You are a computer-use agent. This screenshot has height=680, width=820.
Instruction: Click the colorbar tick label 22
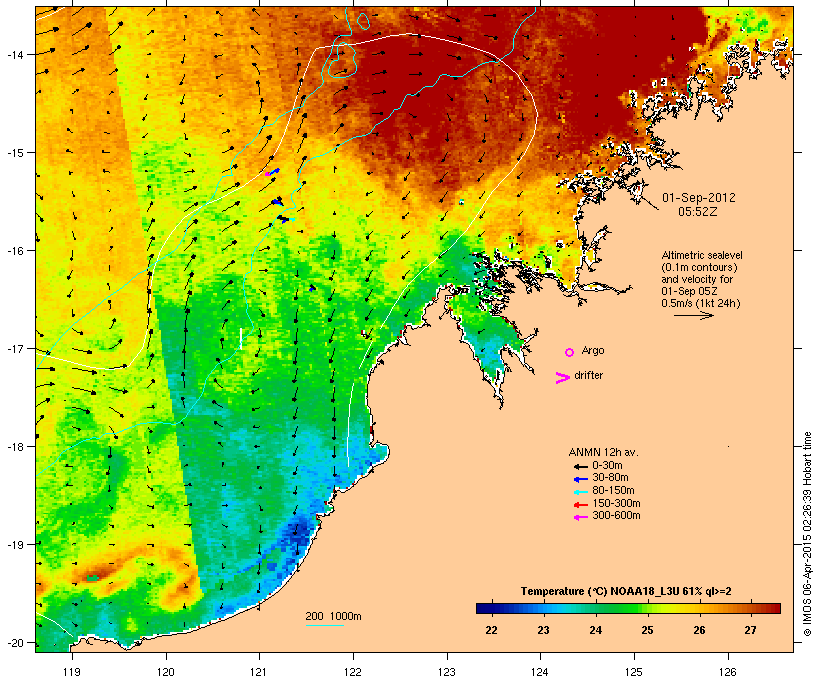(x=491, y=630)
